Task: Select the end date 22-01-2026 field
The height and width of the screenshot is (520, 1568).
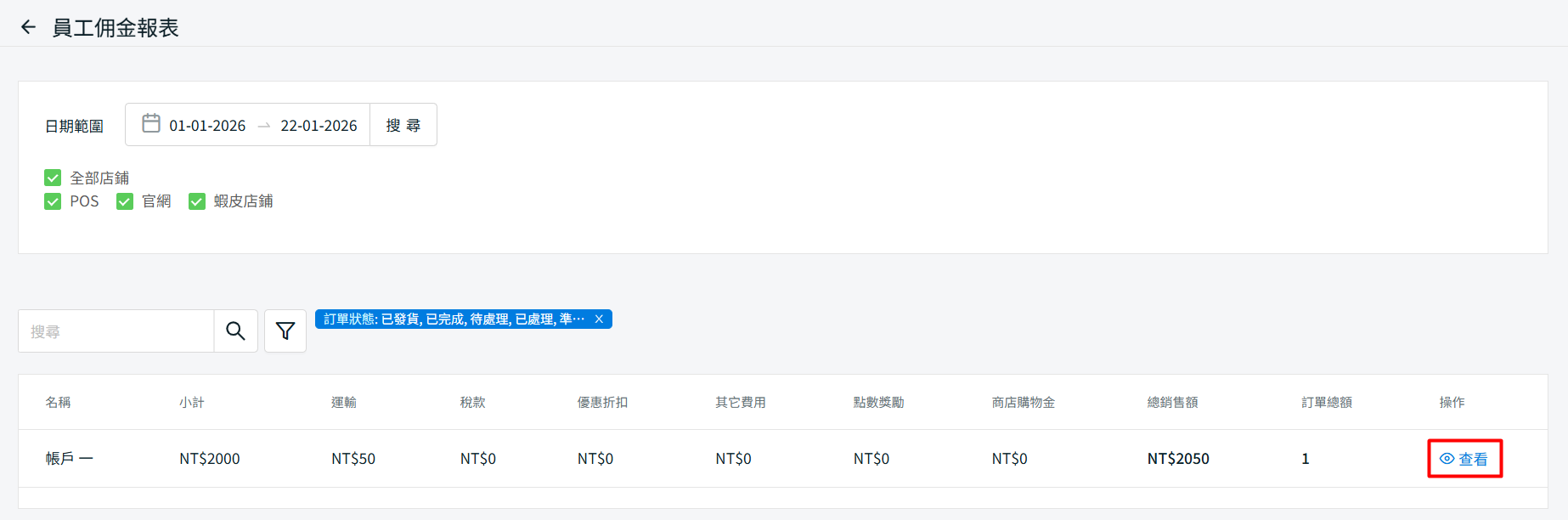Action: pos(319,126)
